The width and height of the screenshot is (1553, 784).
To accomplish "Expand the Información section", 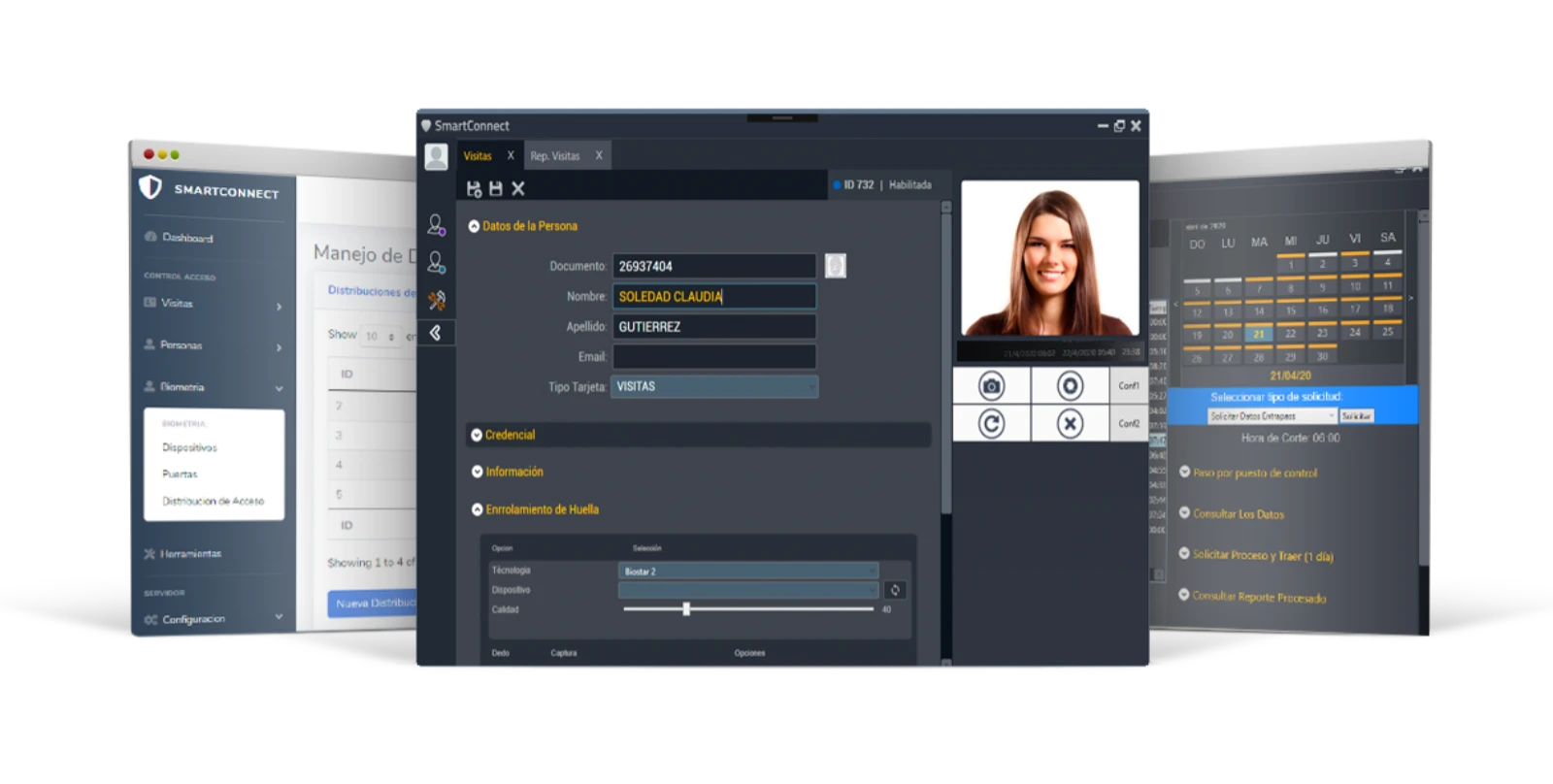I will coord(508,472).
